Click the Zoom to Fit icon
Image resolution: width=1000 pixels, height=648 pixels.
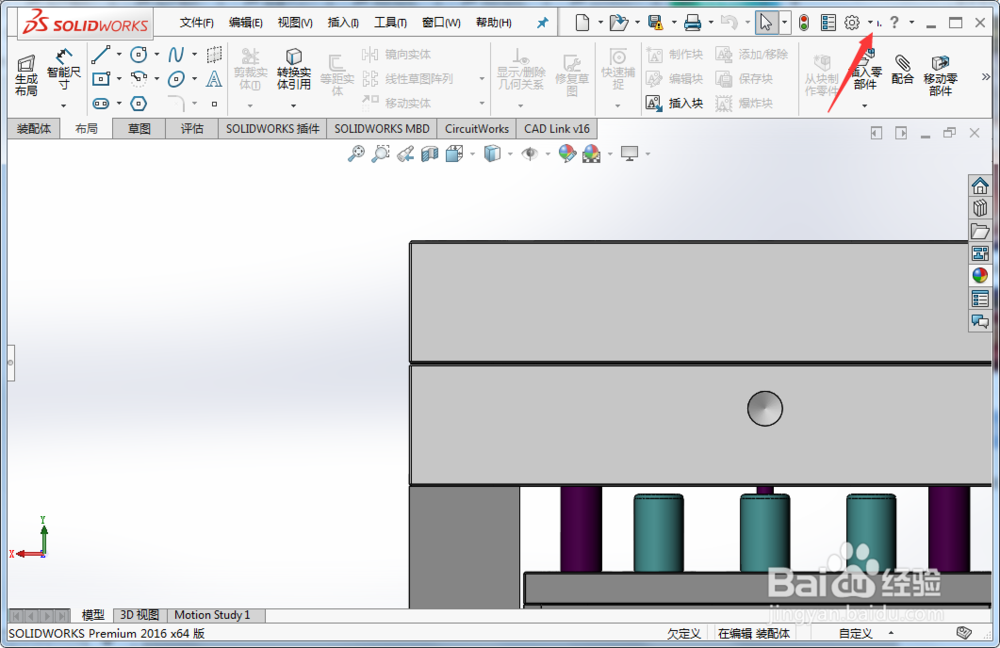click(x=356, y=154)
